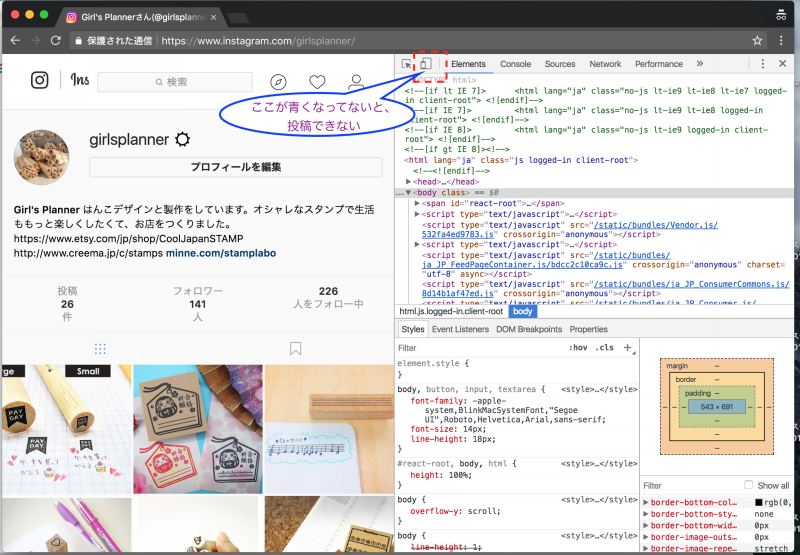The height and width of the screenshot is (555, 800).
Task: Click the address bar URL
Action: pyautogui.click(x=258, y=41)
